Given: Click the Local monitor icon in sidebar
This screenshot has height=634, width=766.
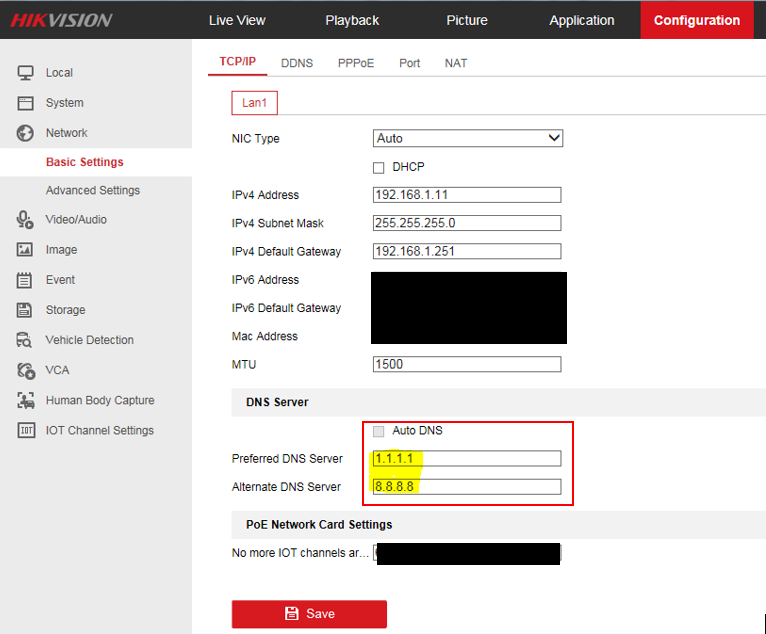Looking at the screenshot, I should tap(26, 73).
